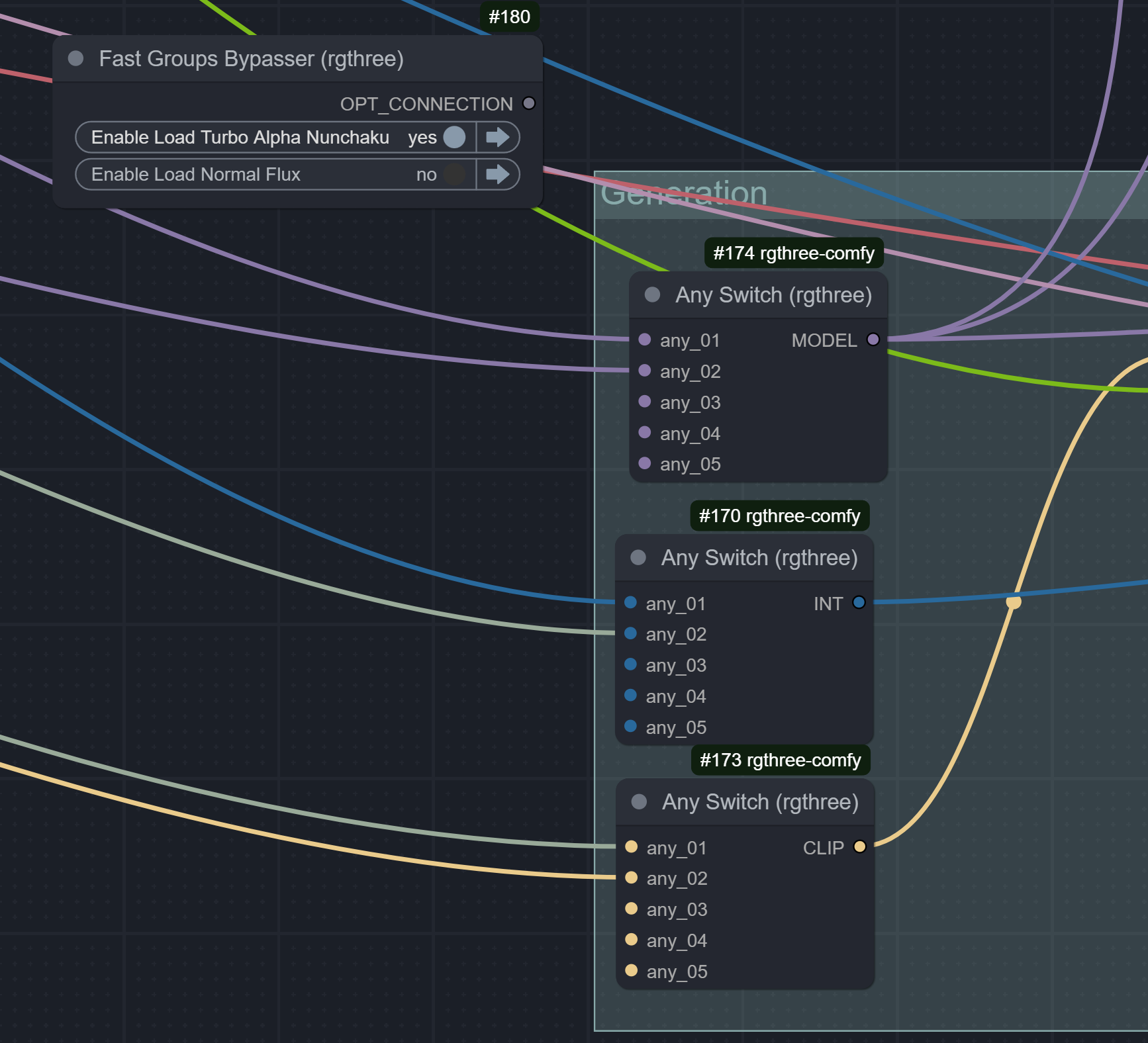Select the Generation group title
Screen dimensions: 1148x1043
tap(684, 193)
